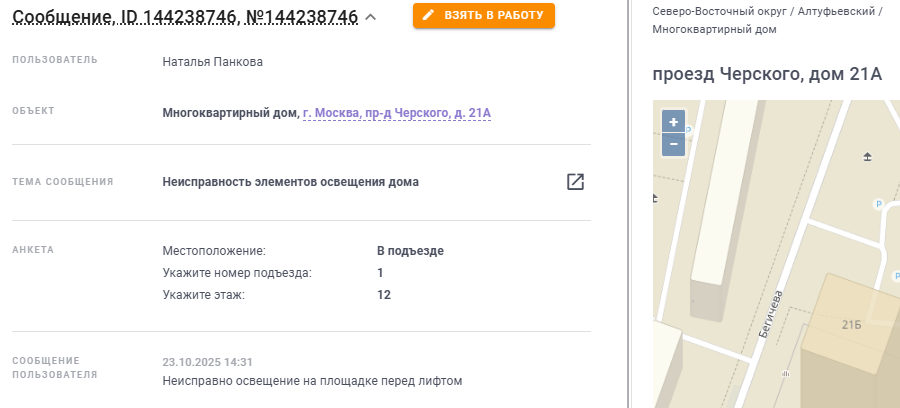Screen dimensions: 900x408
Task: Open address link 'г. Москва, пр-д Черского, д. 21А'
Action: (x=396, y=113)
